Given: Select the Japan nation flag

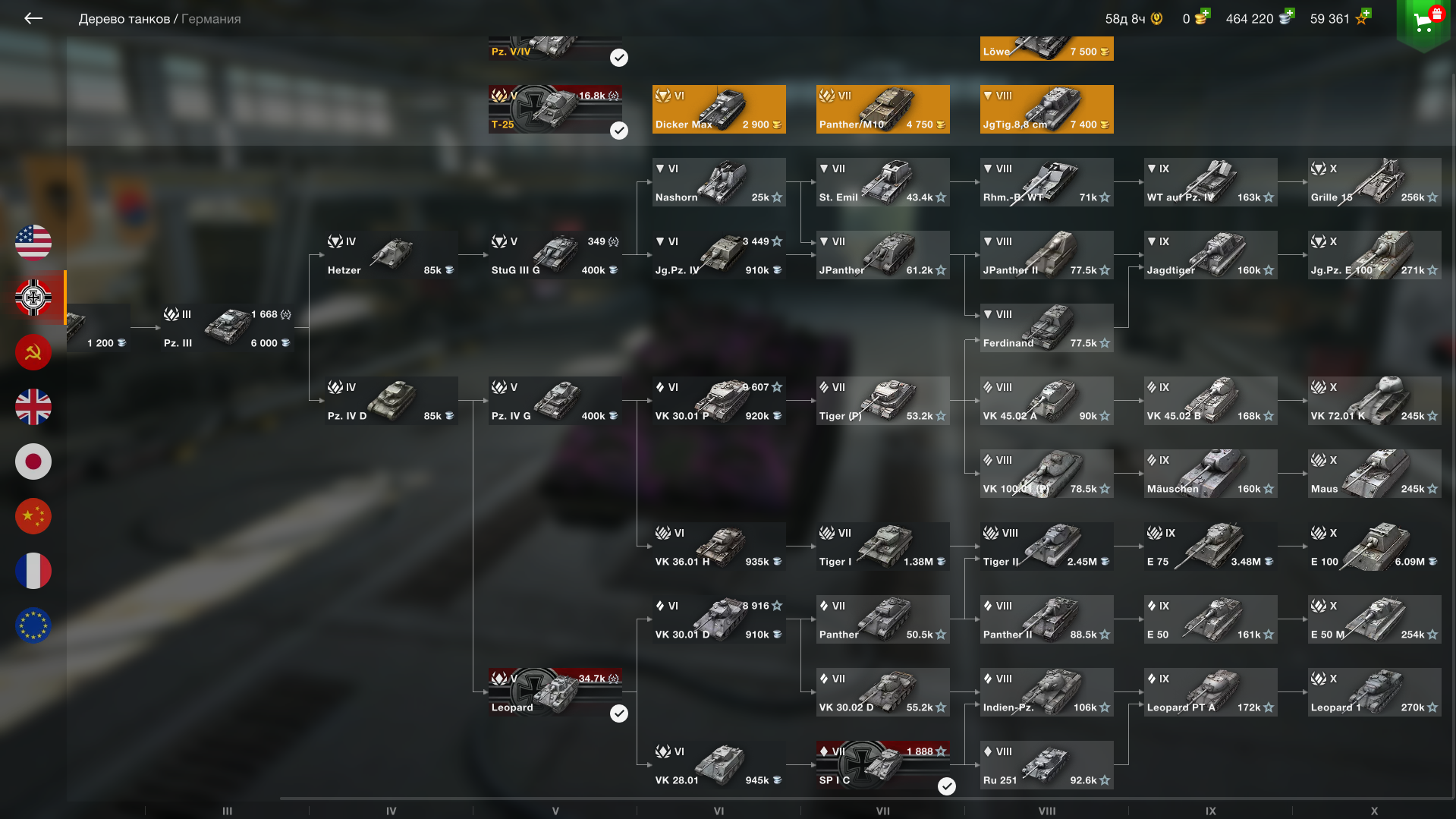Looking at the screenshot, I should pos(33,461).
